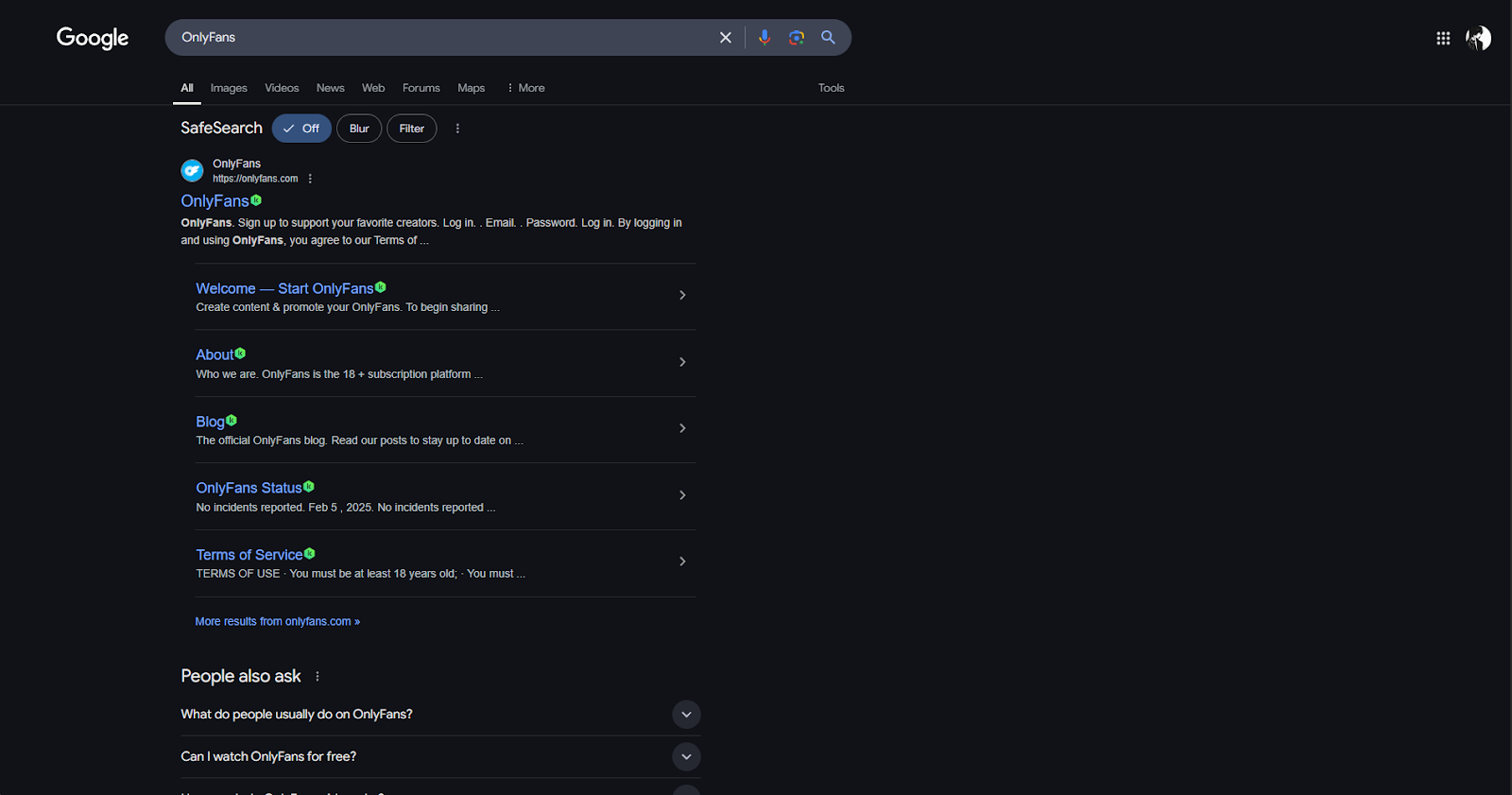1512x795 pixels.
Task: Click the magnifier search icon
Action: (828, 38)
